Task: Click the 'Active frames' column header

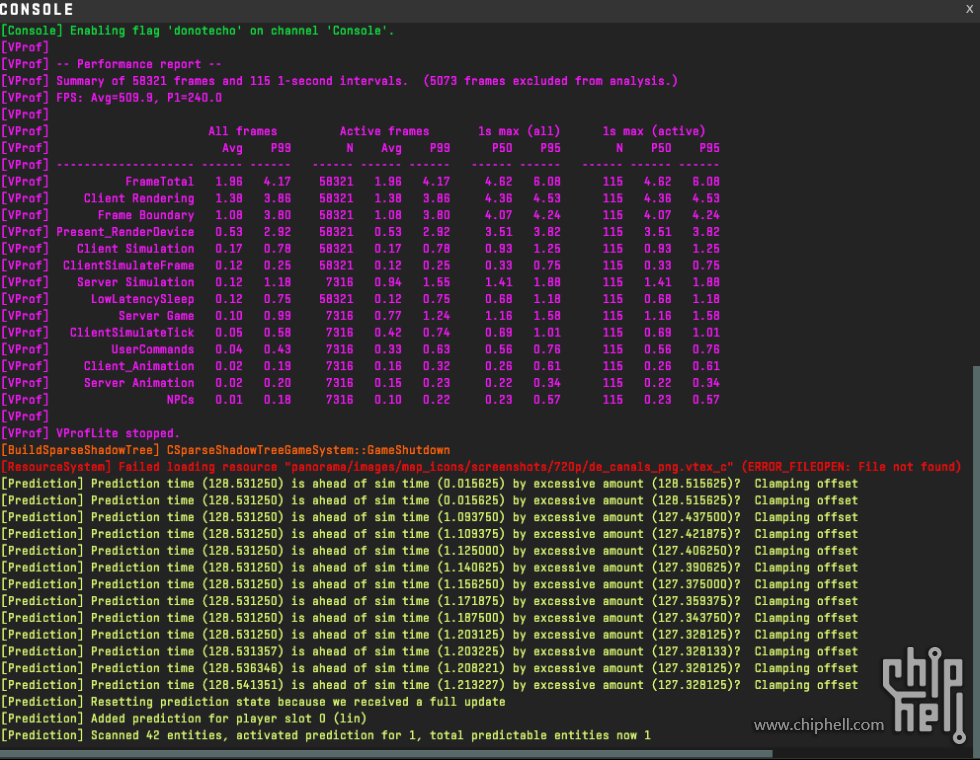Action: [384, 131]
